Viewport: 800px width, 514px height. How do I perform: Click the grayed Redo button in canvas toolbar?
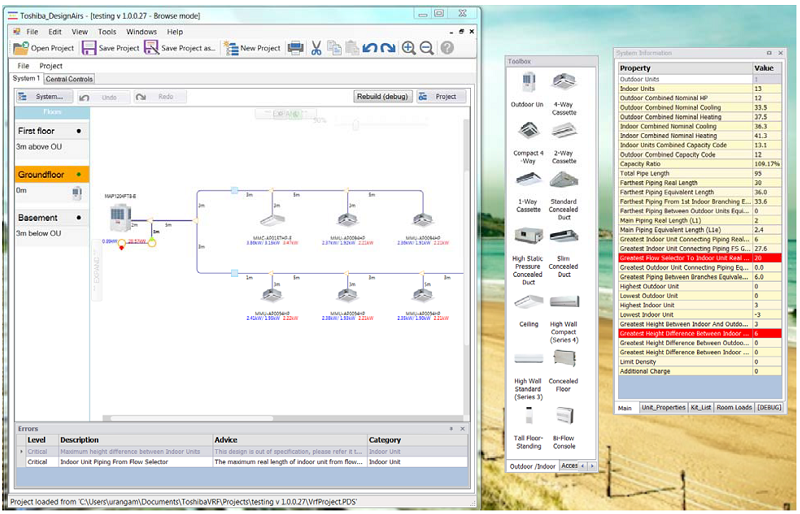(160, 96)
